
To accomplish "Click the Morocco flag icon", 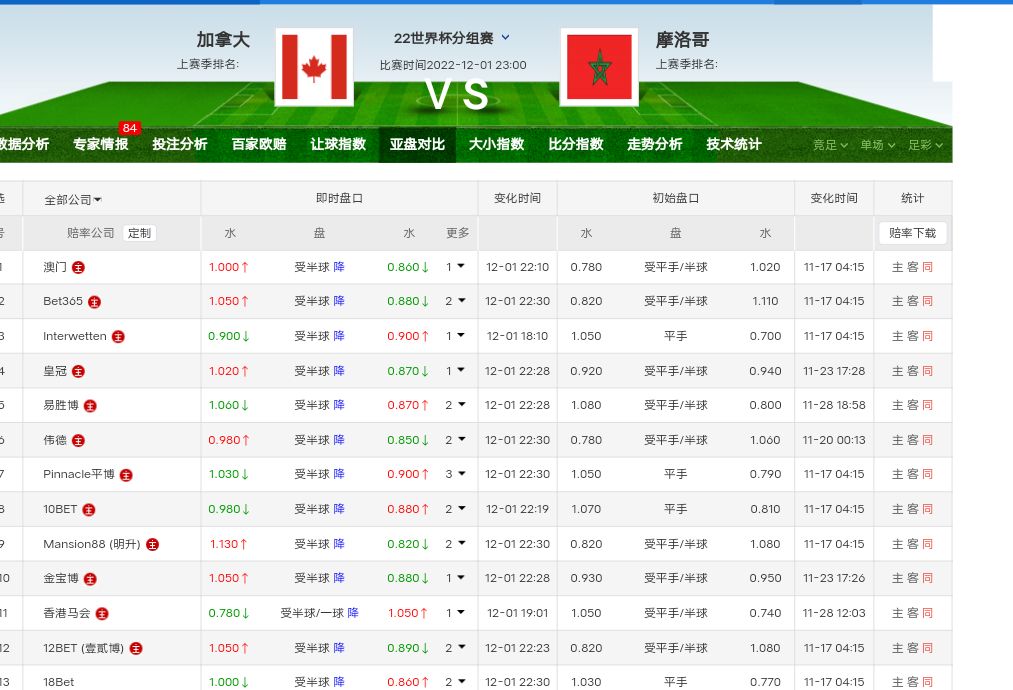I will click(599, 67).
